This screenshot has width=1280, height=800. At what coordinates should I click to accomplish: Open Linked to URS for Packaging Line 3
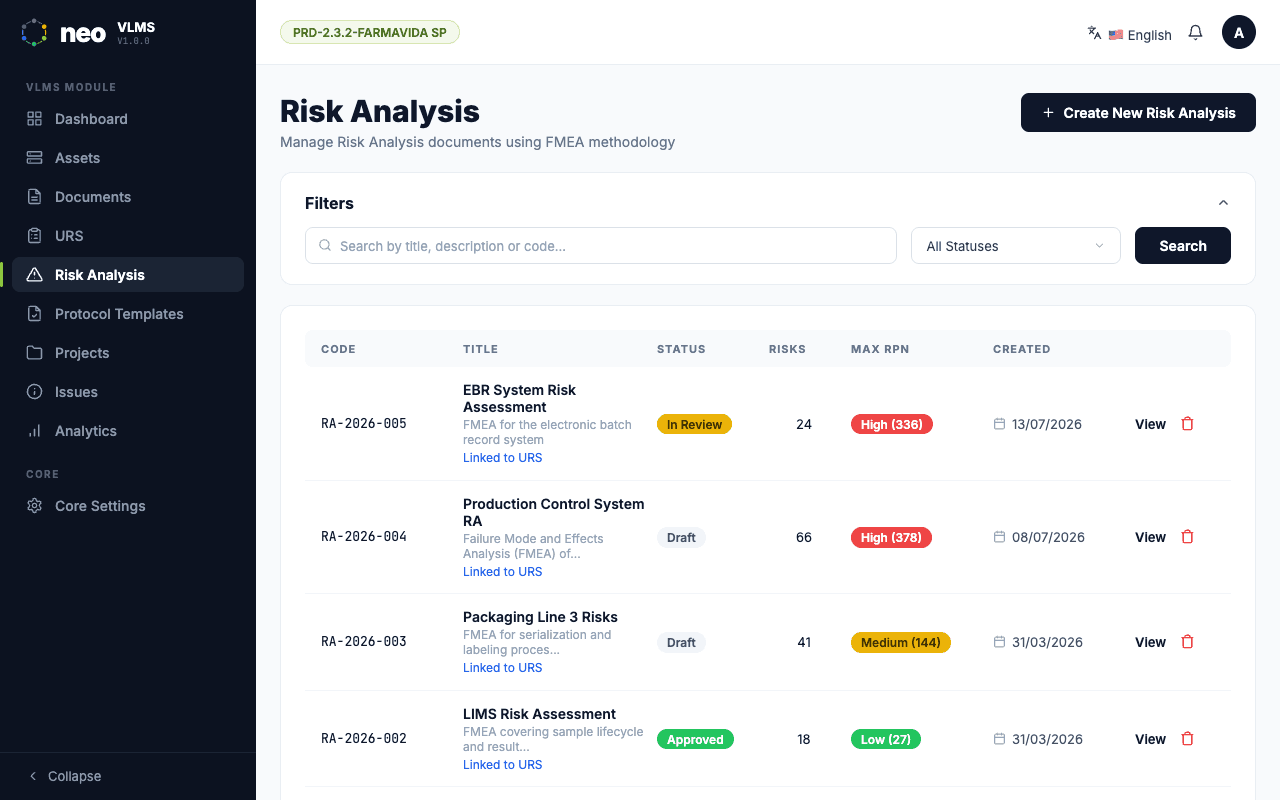(x=502, y=668)
